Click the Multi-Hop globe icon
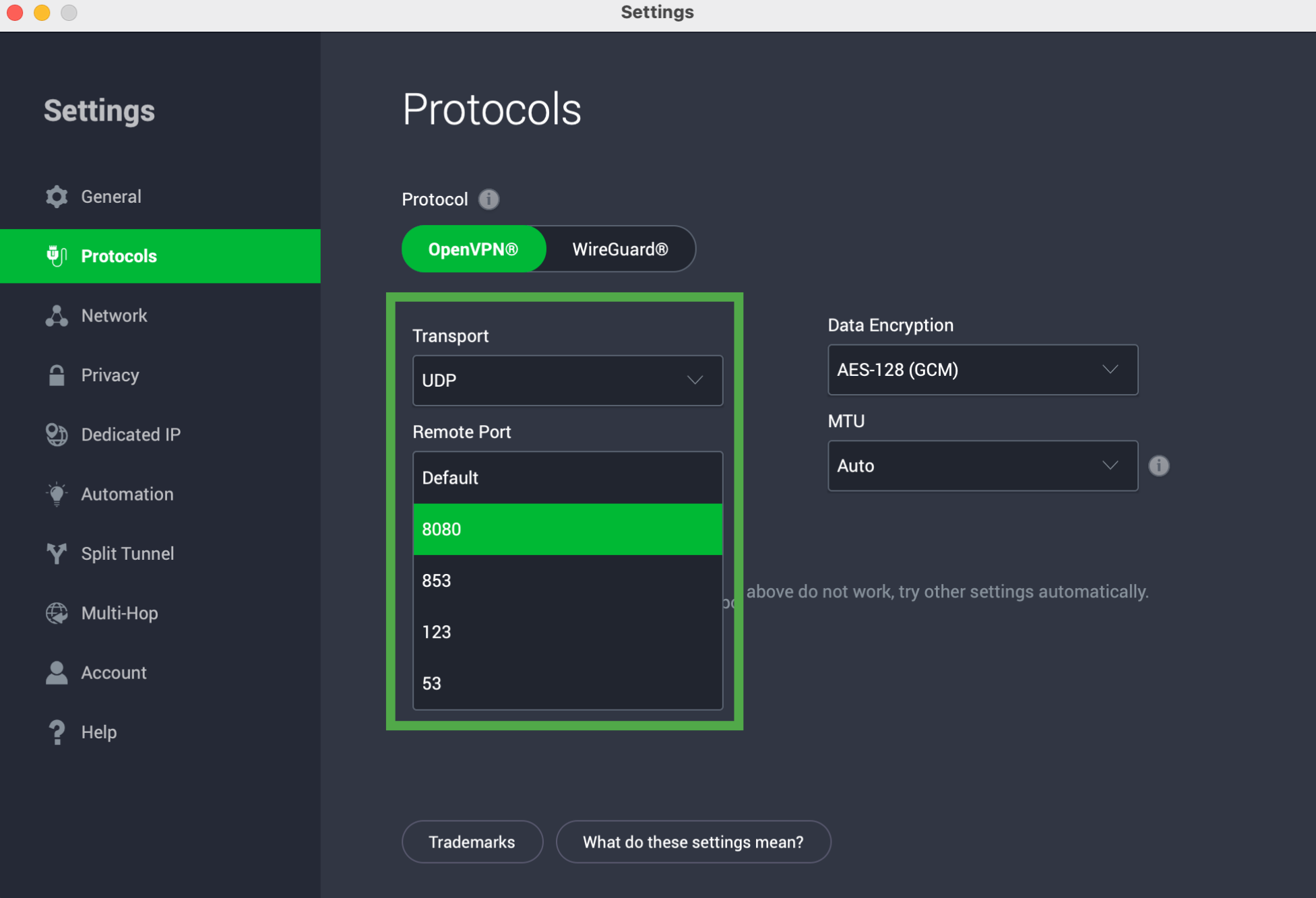Viewport: 1316px width, 898px height. tap(57, 613)
